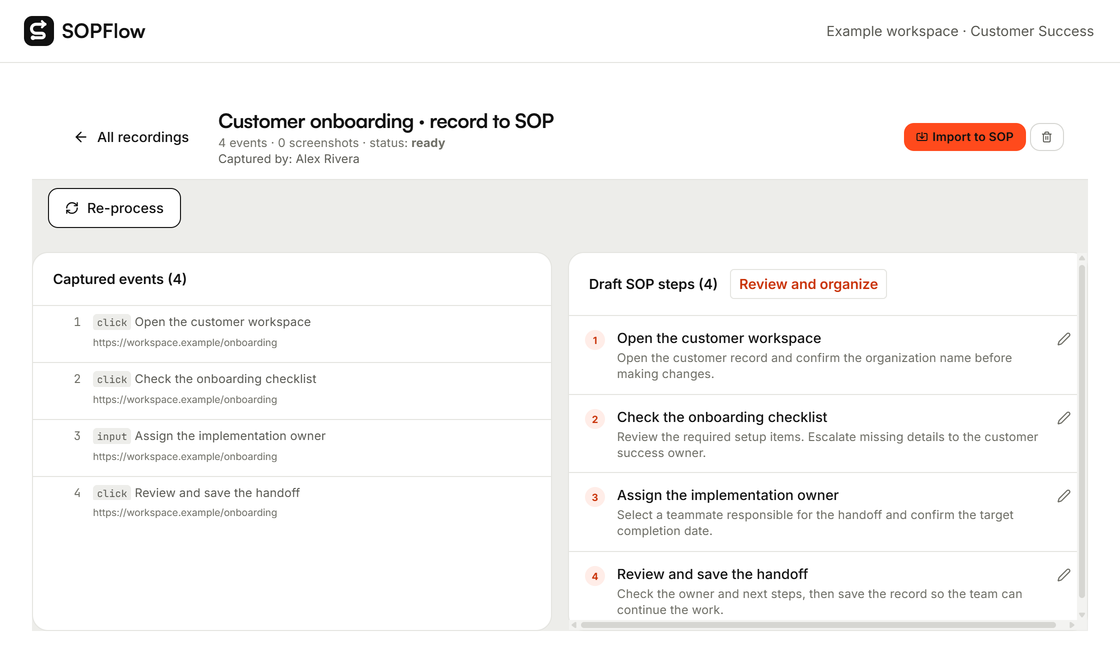
Task: Edit step Open the customer workspace
Action: (1064, 339)
